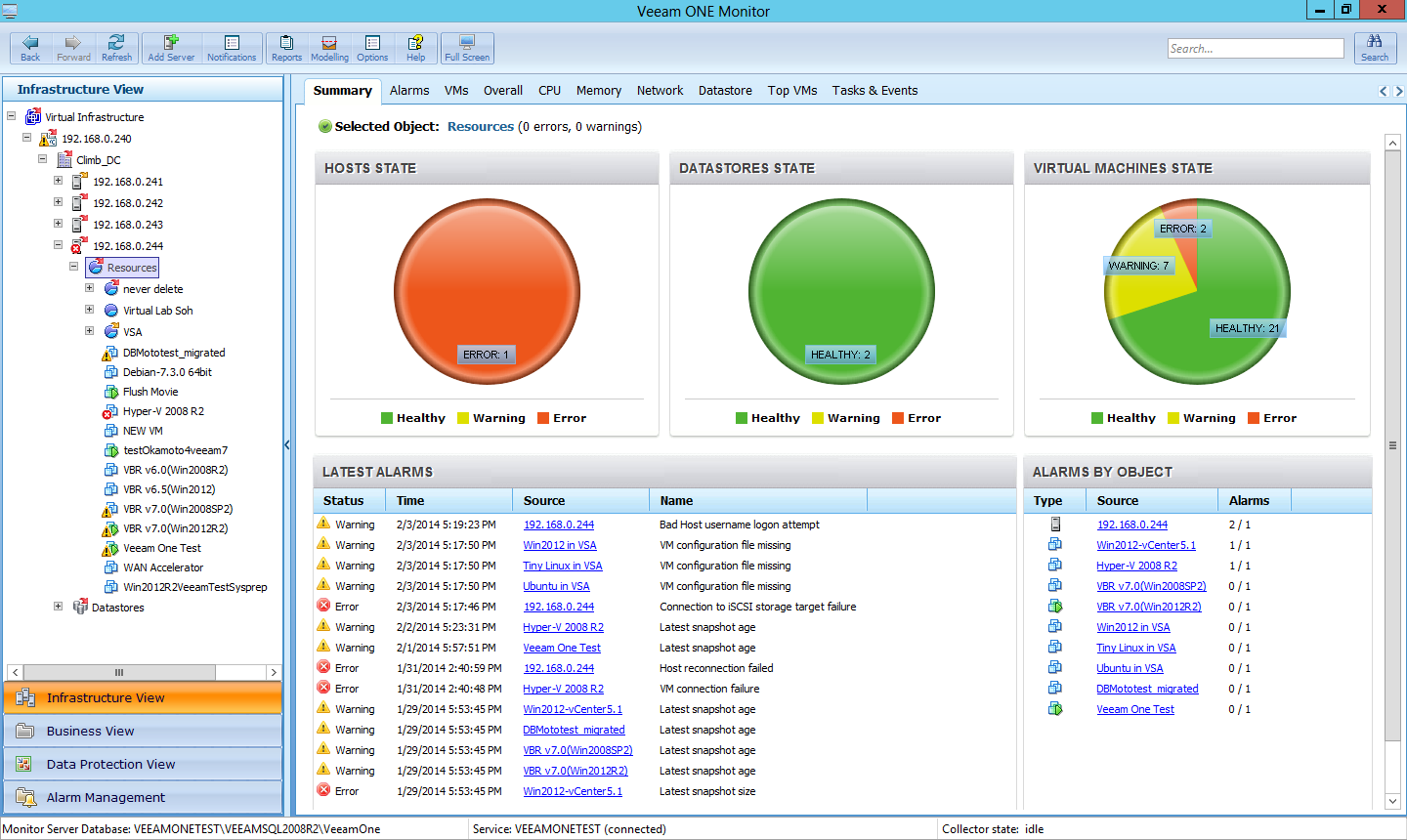Click the green Datastores State healthy pie

click(x=841, y=291)
